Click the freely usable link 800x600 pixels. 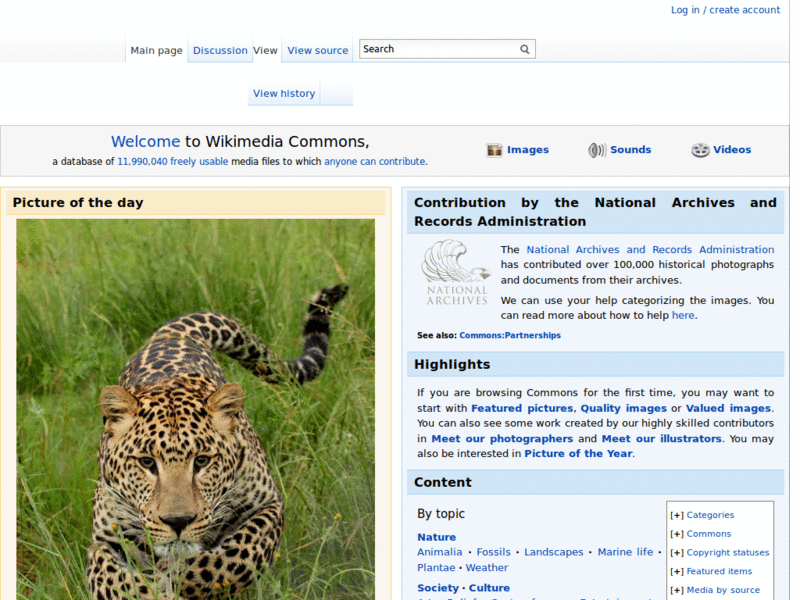pos(199,161)
